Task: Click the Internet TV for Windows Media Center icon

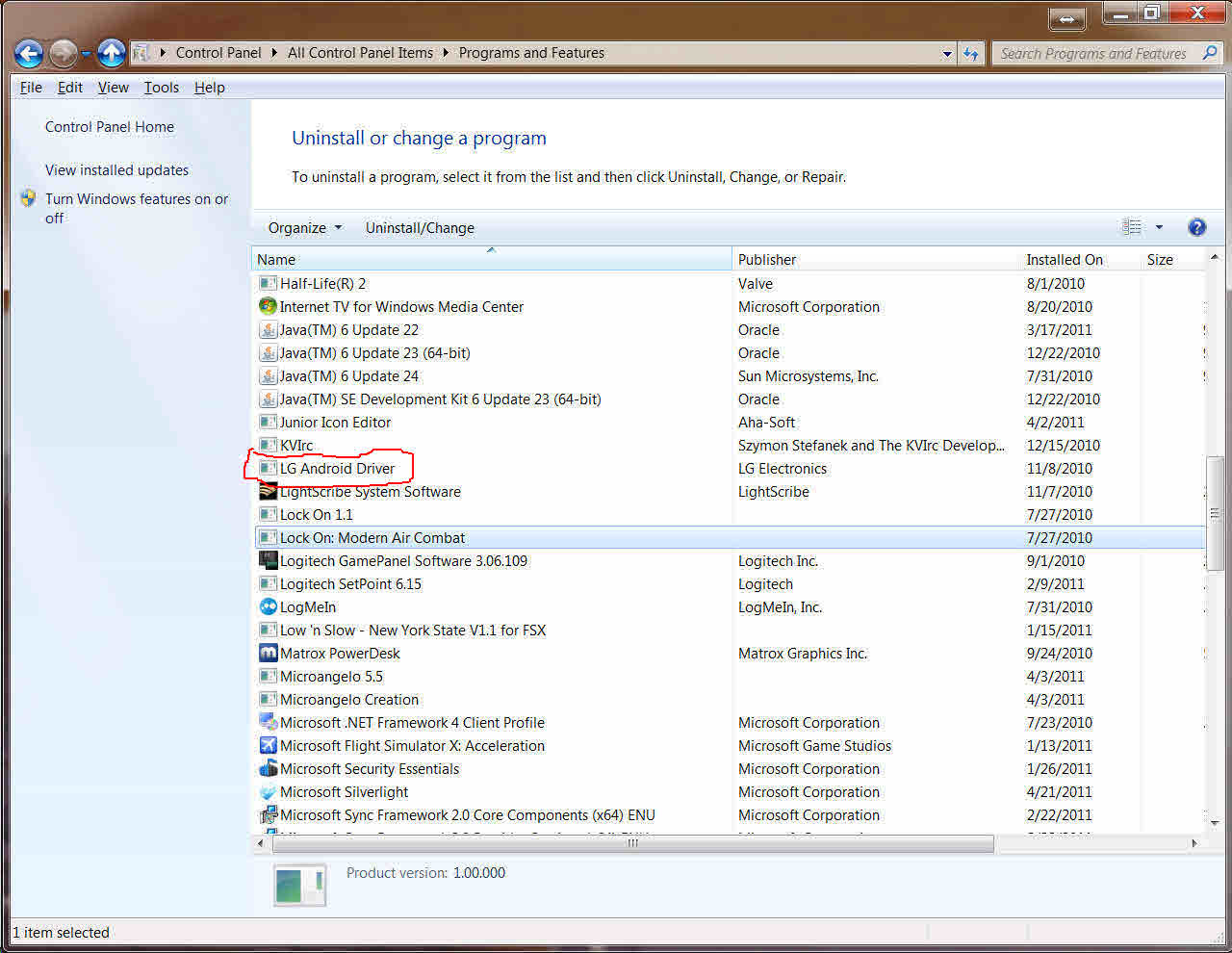Action: tap(268, 307)
